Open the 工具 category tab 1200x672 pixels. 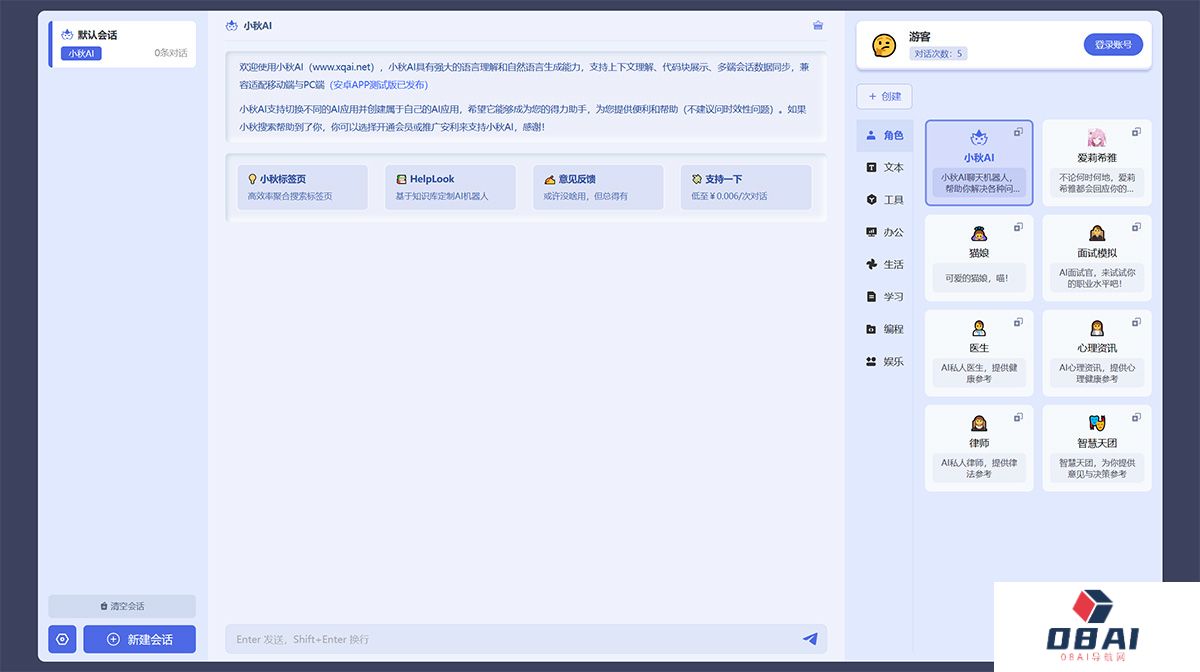point(885,200)
